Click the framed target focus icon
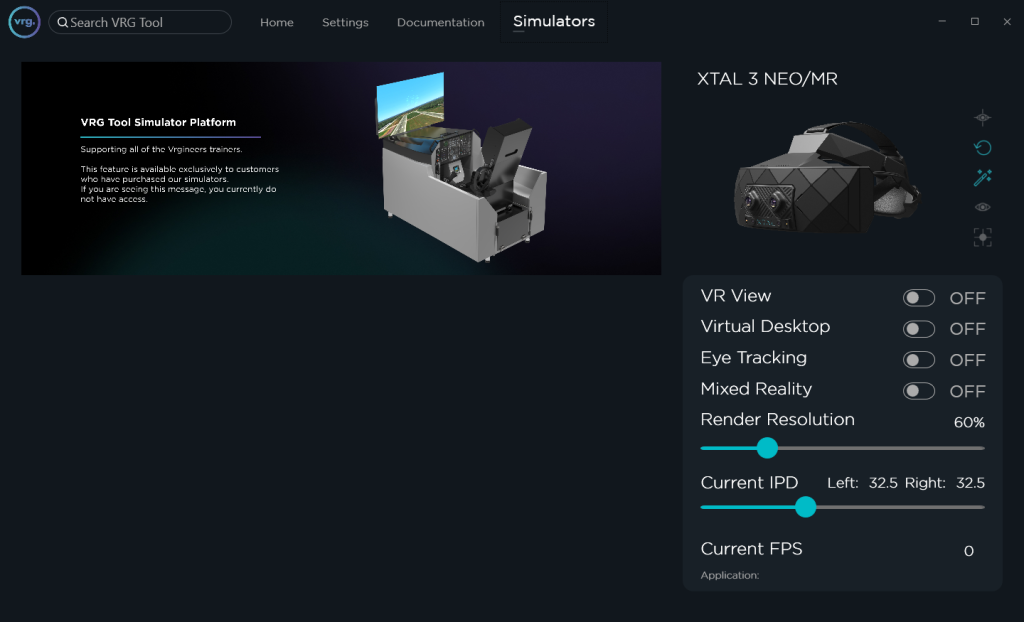The width and height of the screenshot is (1024, 622). [983, 237]
